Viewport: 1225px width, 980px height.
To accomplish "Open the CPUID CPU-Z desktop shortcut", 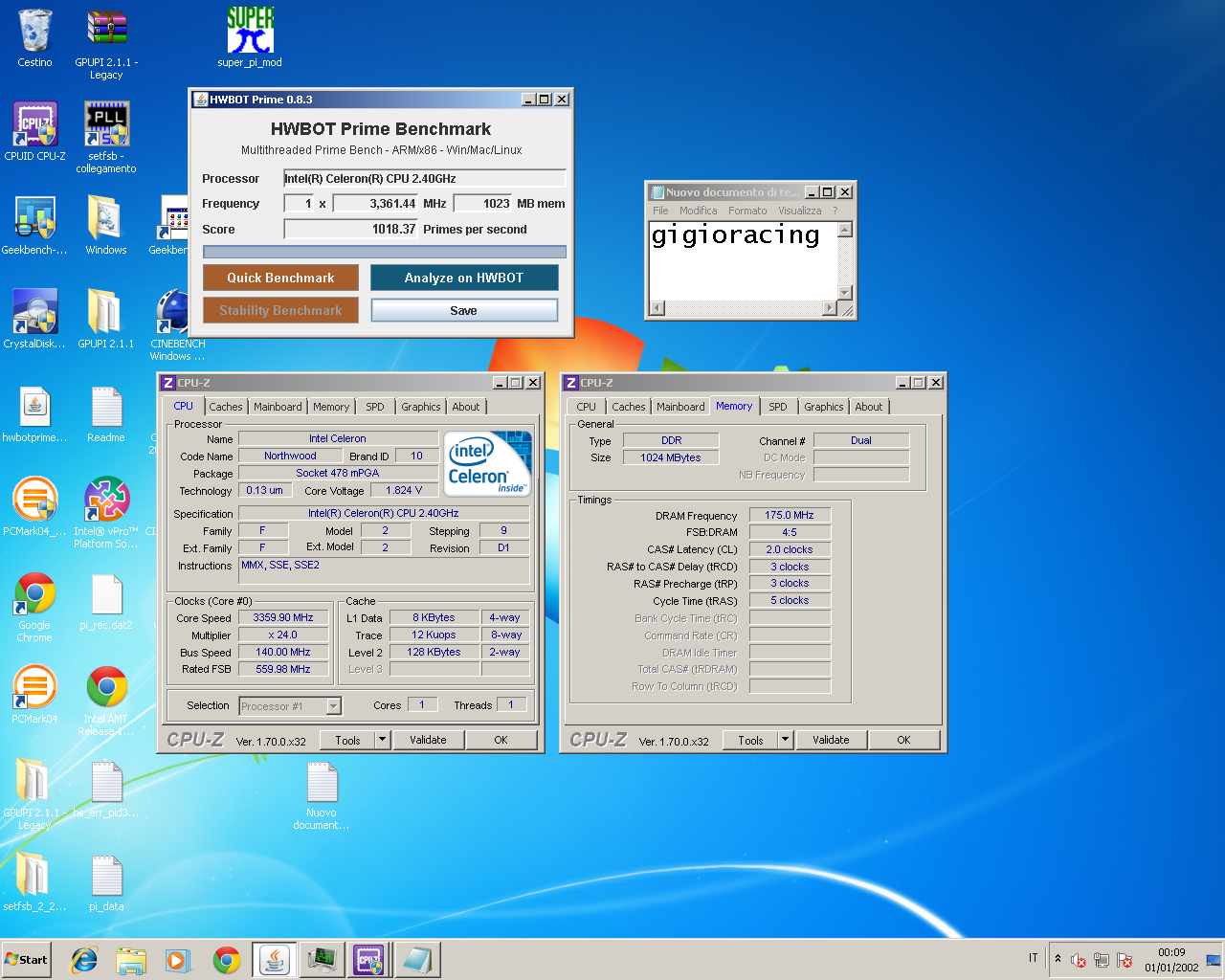I will point(34,132).
